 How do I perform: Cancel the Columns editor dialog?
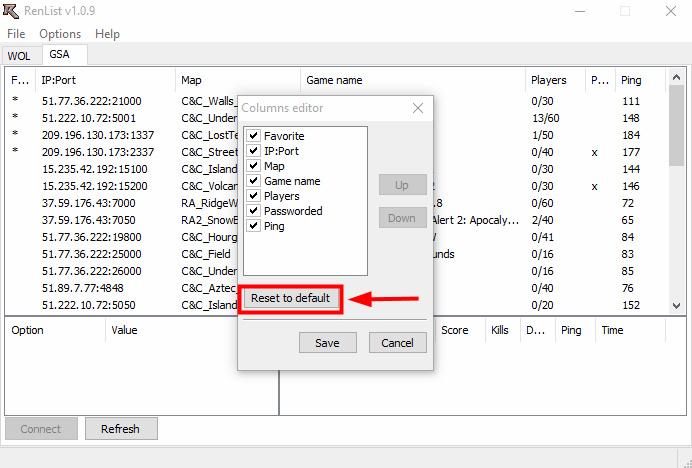(398, 343)
